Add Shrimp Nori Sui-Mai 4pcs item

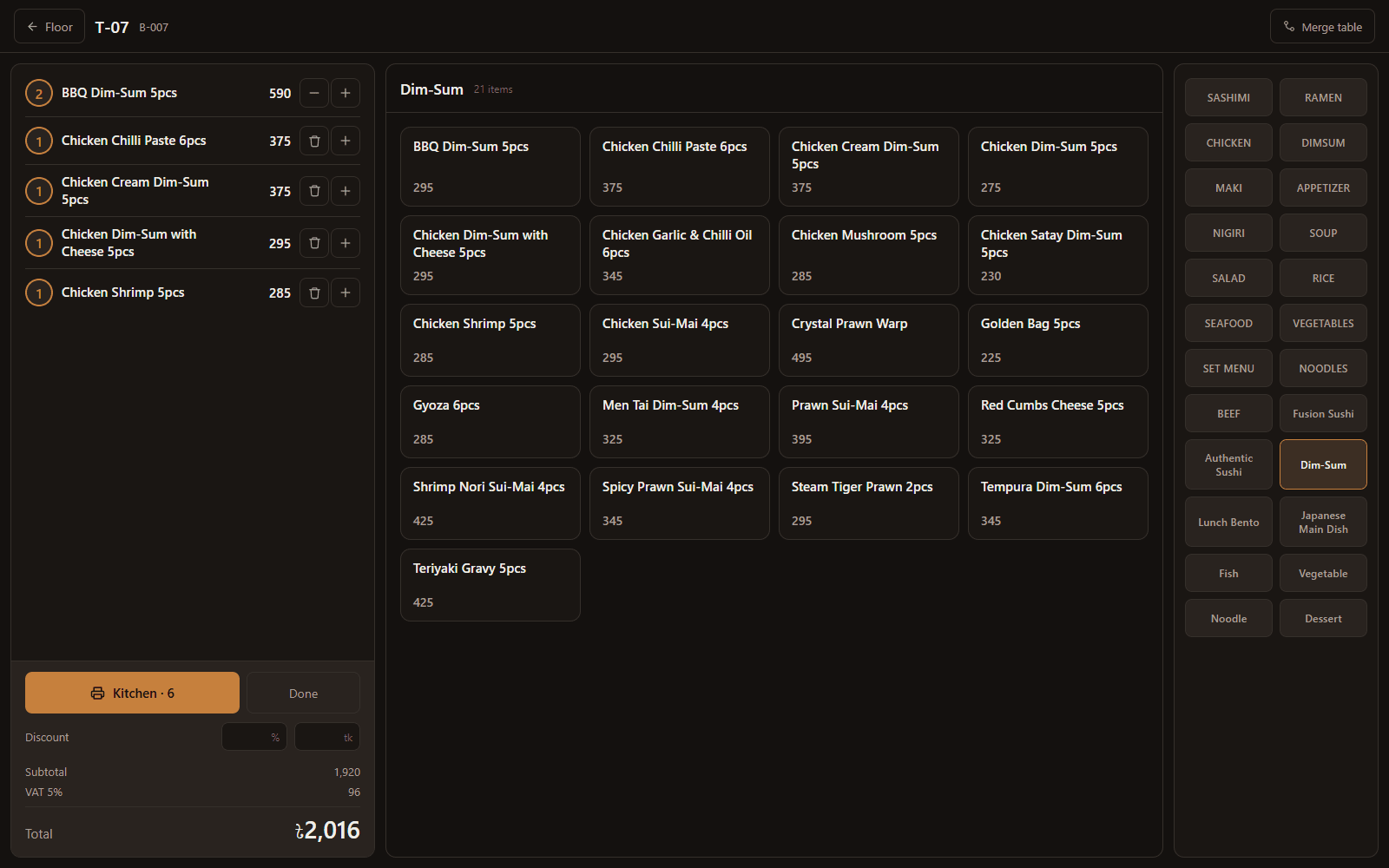coord(490,503)
